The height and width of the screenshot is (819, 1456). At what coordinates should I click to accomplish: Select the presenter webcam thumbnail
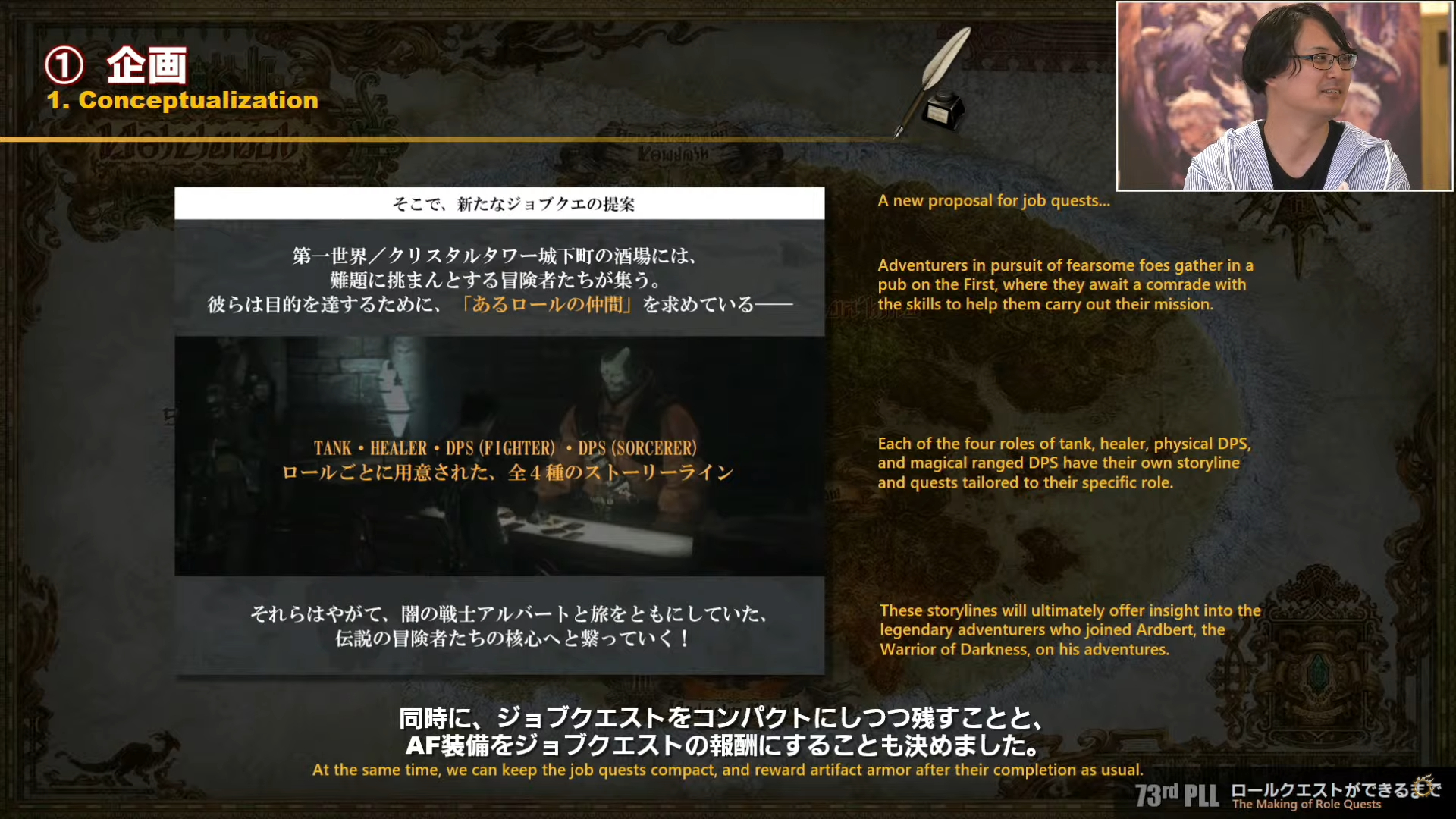pyautogui.click(x=1284, y=96)
